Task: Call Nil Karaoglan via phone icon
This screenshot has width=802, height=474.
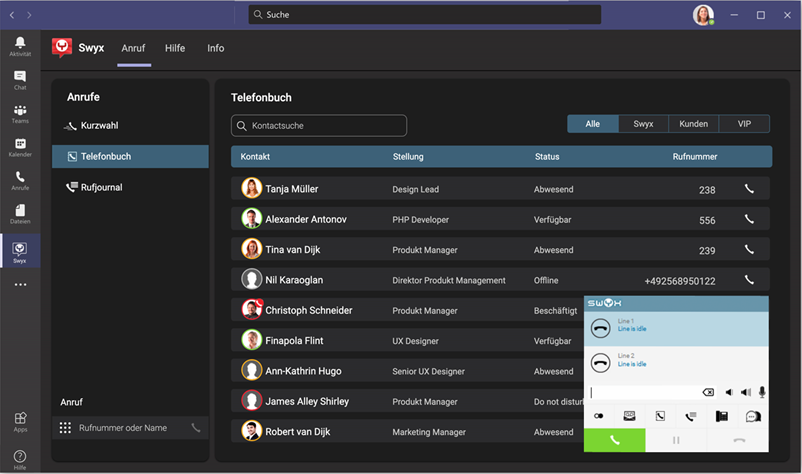Action: [749, 279]
